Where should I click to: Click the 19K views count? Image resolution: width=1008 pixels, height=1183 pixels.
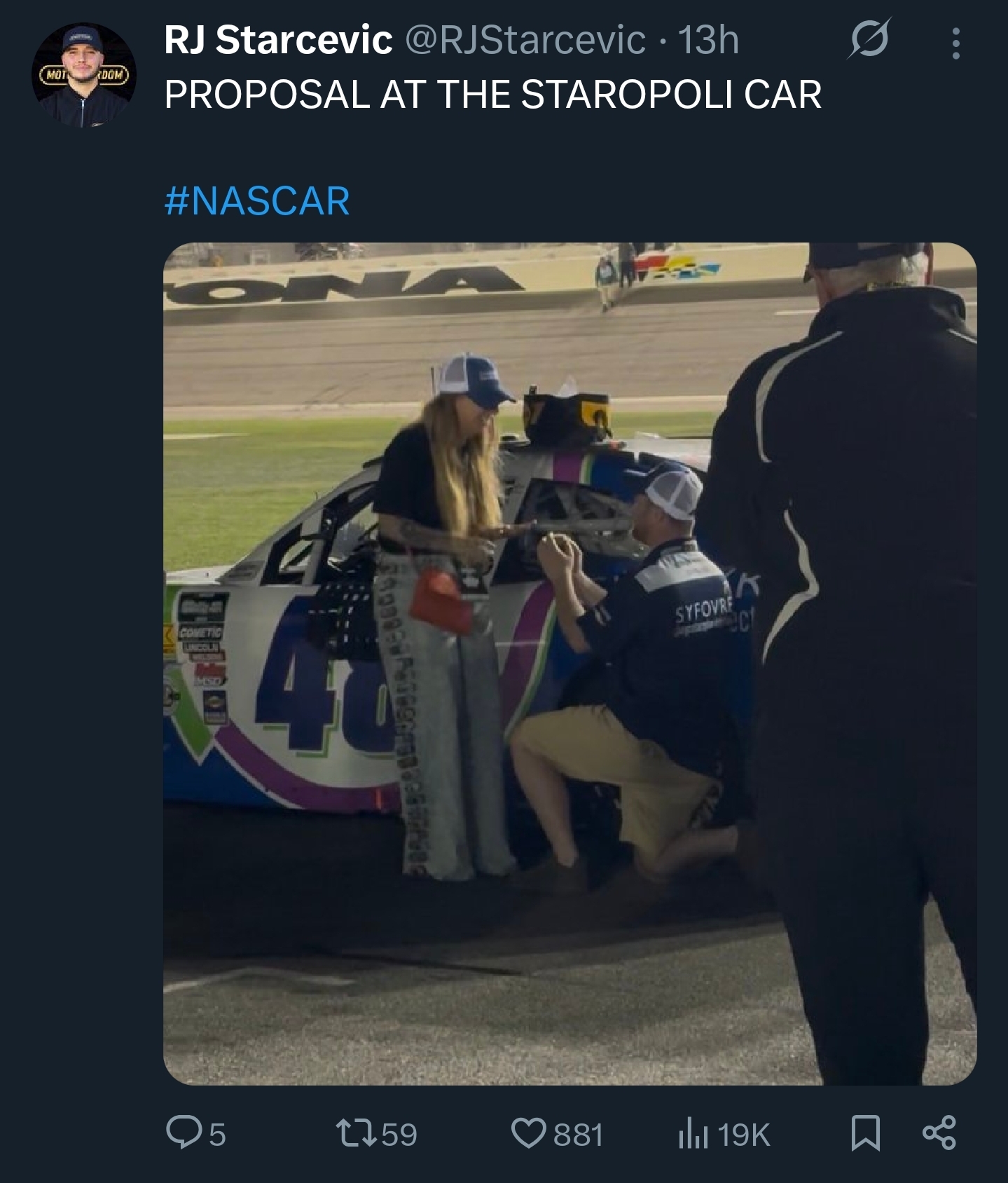744,1135
